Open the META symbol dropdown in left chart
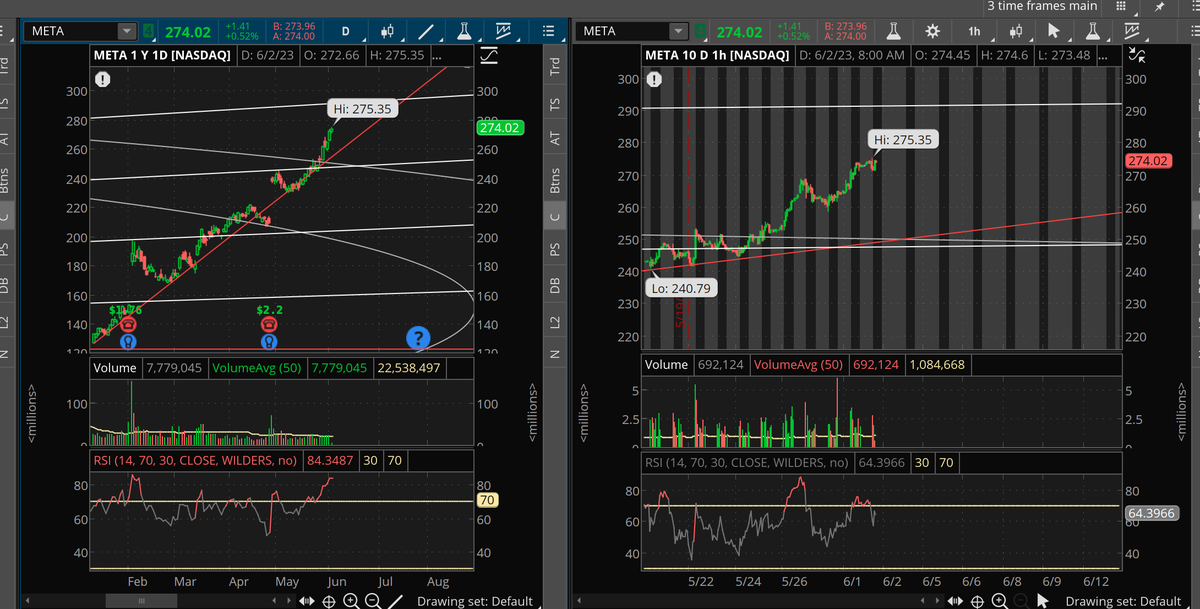This screenshot has height=609, width=1200. click(126, 31)
